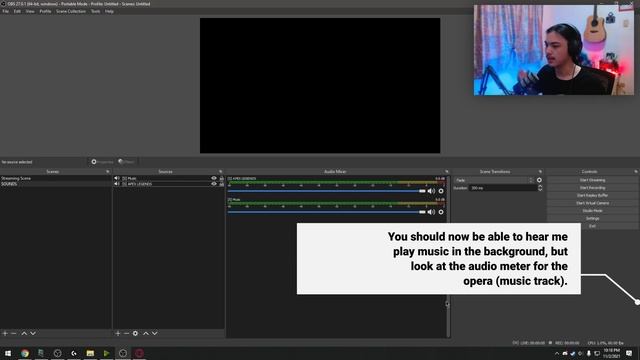Click Start Virtual Camera button
This screenshot has width=640, height=360.
(592, 203)
